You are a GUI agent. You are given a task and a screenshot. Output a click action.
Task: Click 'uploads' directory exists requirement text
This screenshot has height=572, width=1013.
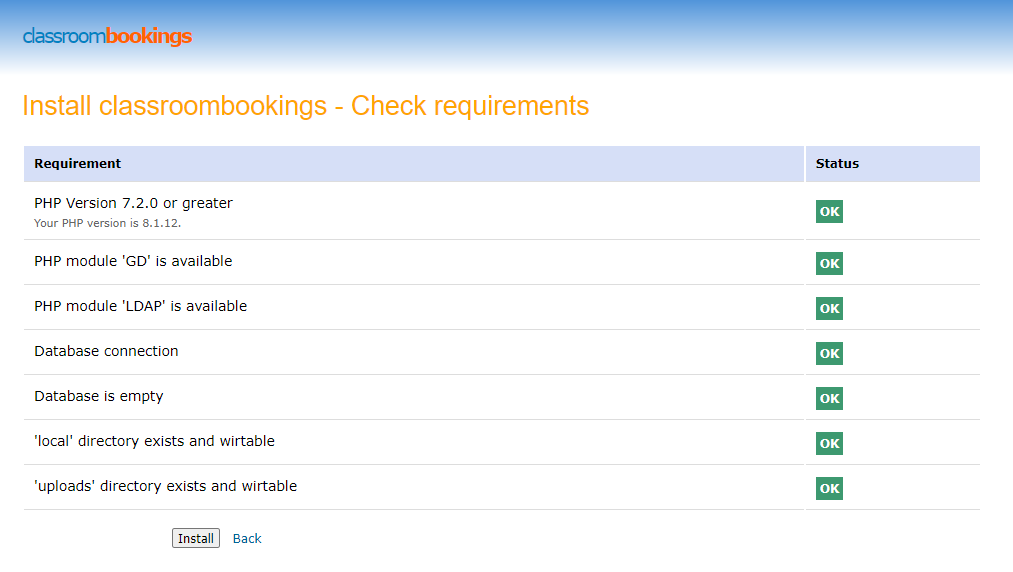click(x=165, y=486)
